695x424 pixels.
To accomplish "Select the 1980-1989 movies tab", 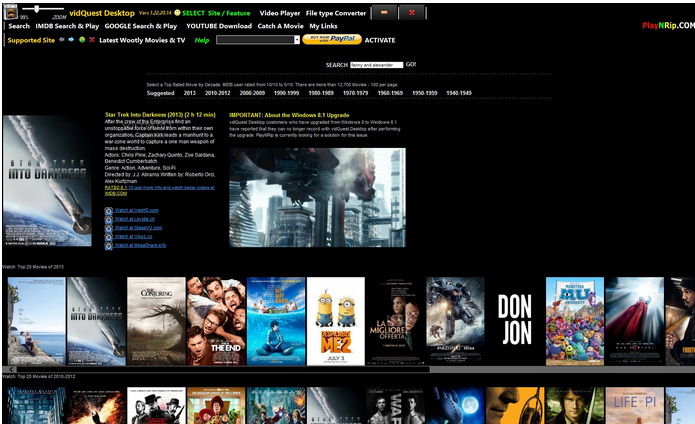I will point(321,93).
